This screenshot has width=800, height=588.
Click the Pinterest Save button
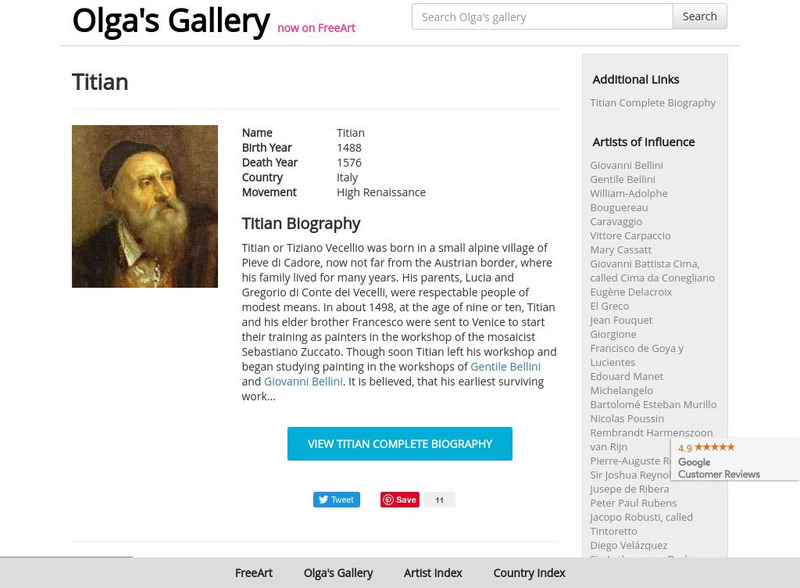pyautogui.click(x=400, y=500)
